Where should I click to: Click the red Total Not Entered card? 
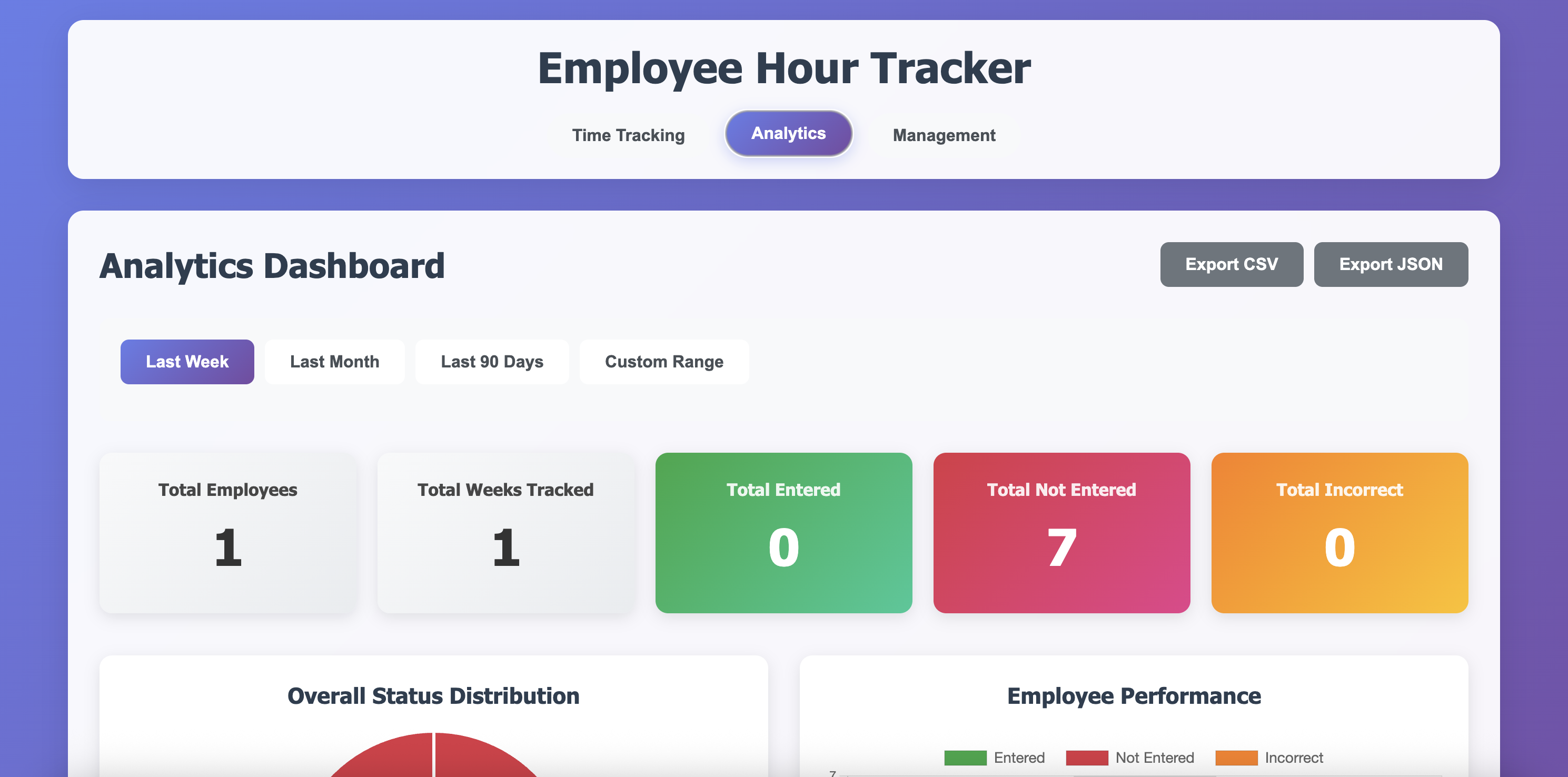click(x=1061, y=532)
